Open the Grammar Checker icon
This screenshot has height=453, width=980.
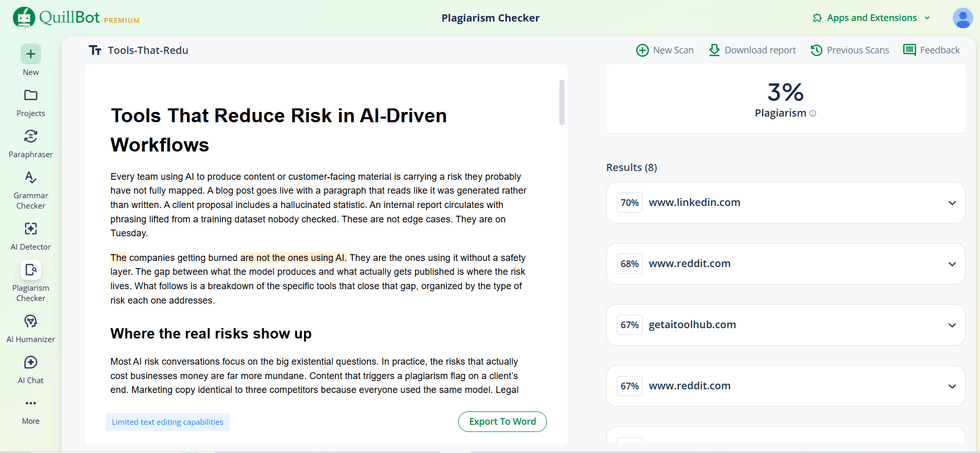pos(31,177)
